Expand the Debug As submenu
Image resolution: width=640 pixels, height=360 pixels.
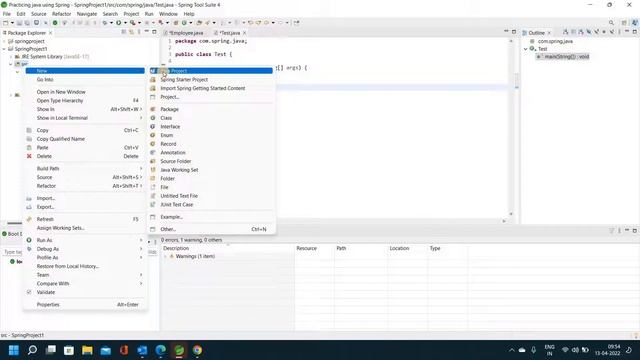pos(85,249)
